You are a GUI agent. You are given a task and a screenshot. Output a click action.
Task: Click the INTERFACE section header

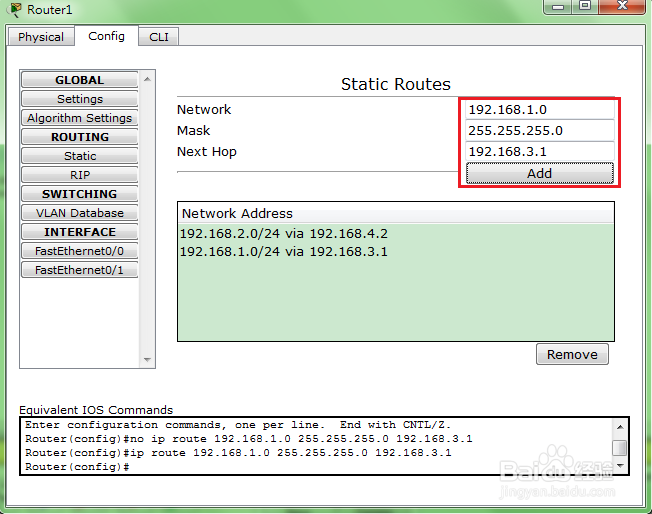79,232
